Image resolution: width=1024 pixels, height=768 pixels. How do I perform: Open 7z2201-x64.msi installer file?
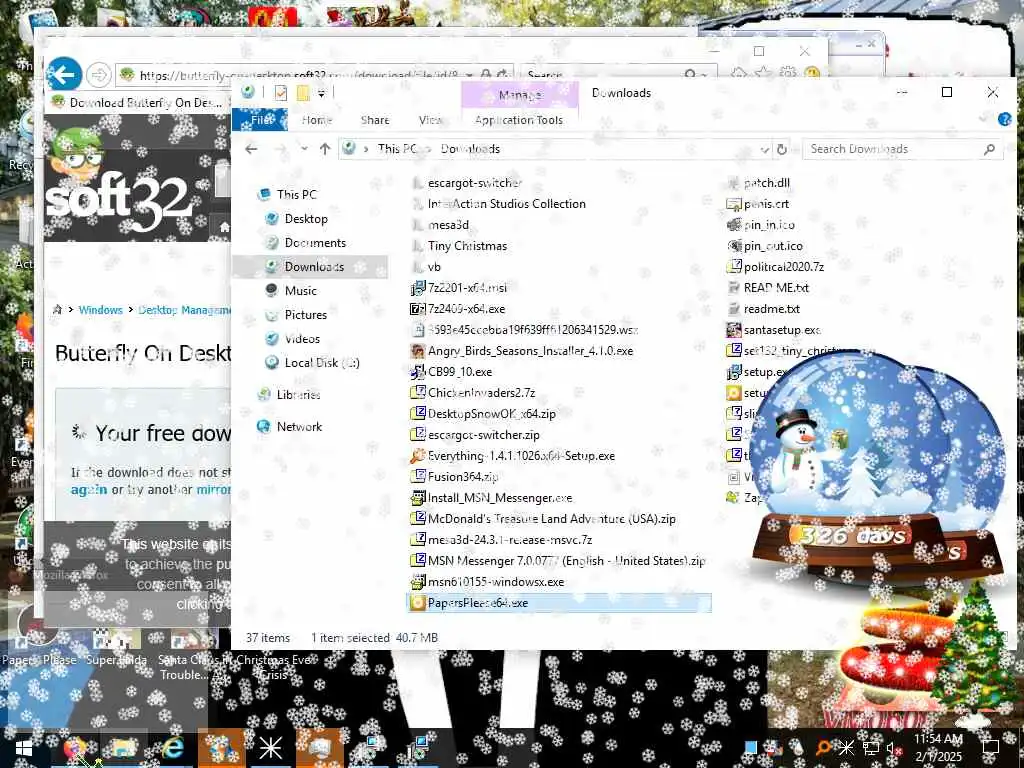(460, 288)
